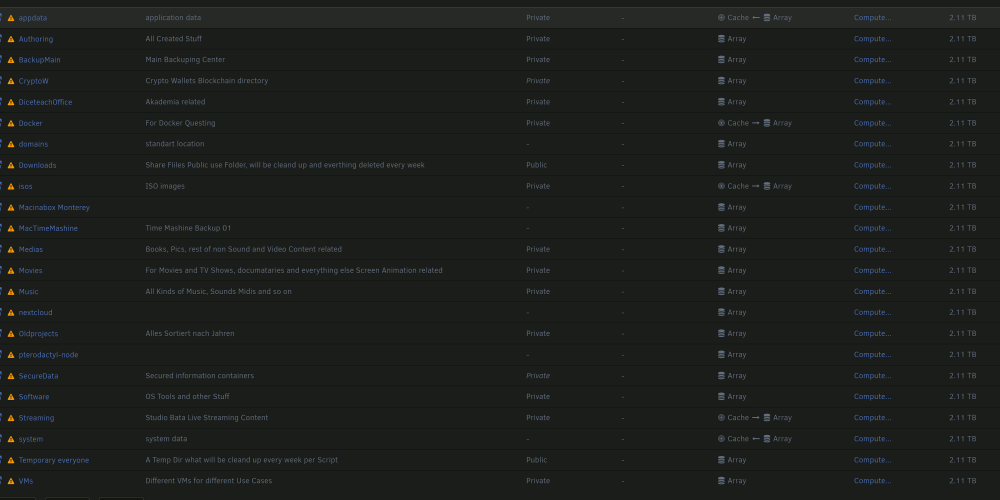Open the system share
Screen dimensions: 1000x500
(31, 439)
